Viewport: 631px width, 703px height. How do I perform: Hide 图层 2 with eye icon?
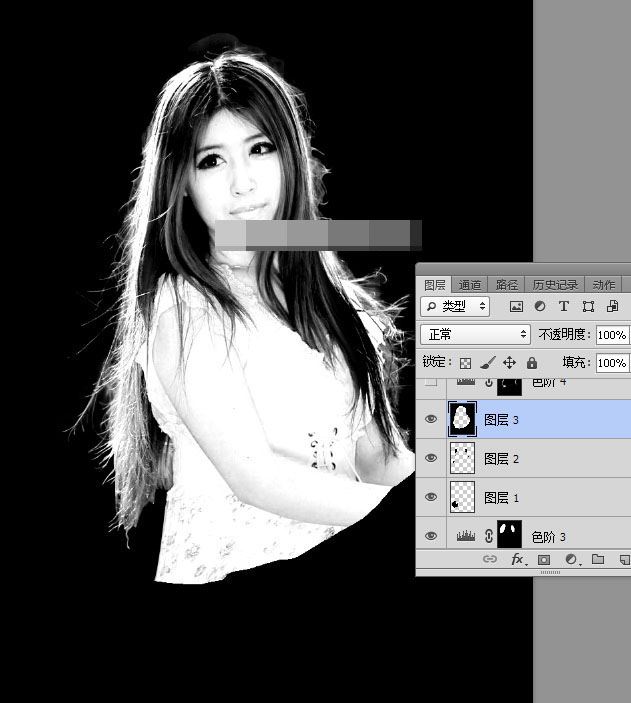click(431, 458)
